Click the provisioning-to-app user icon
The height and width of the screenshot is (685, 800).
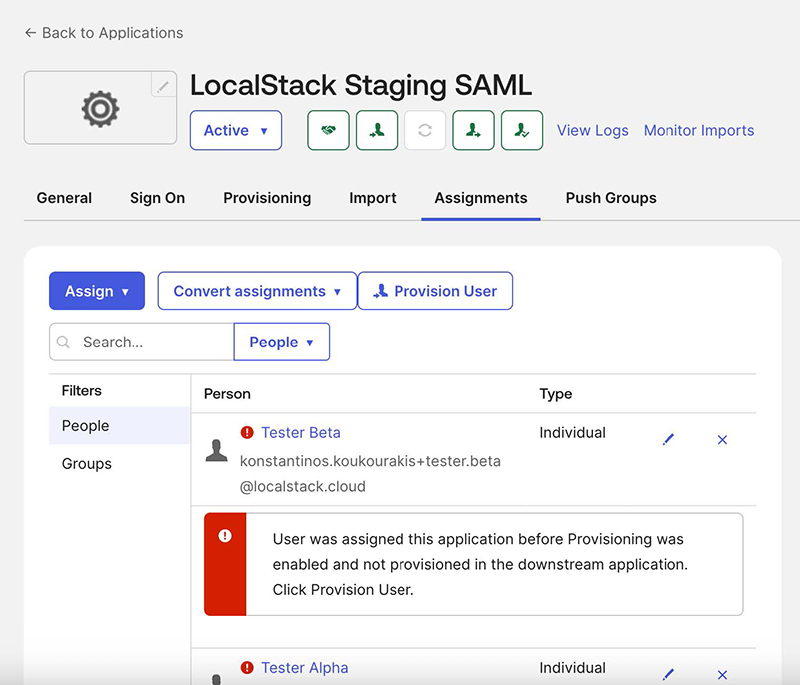point(473,130)
